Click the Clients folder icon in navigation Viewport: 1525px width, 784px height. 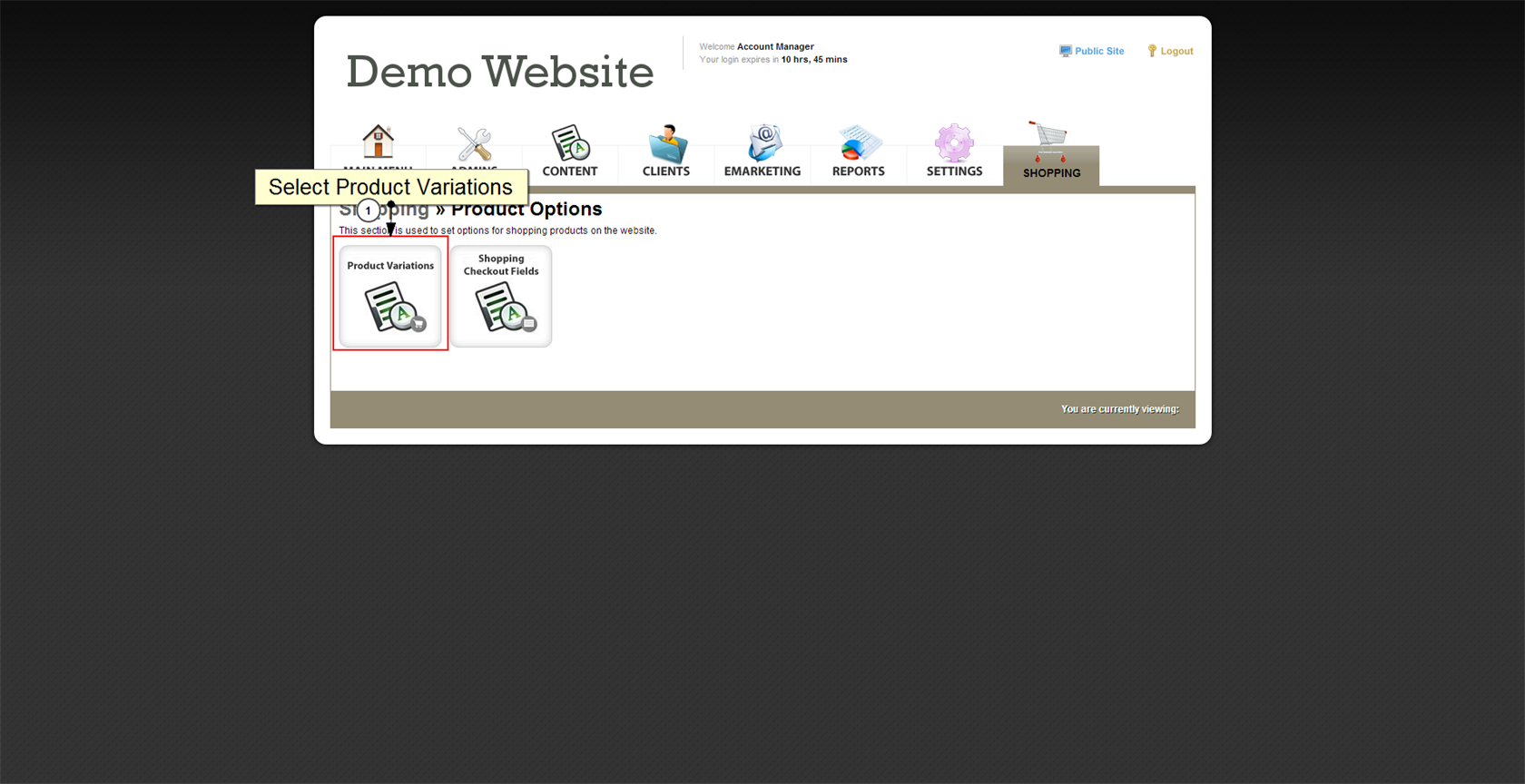(x=667, y=143)
